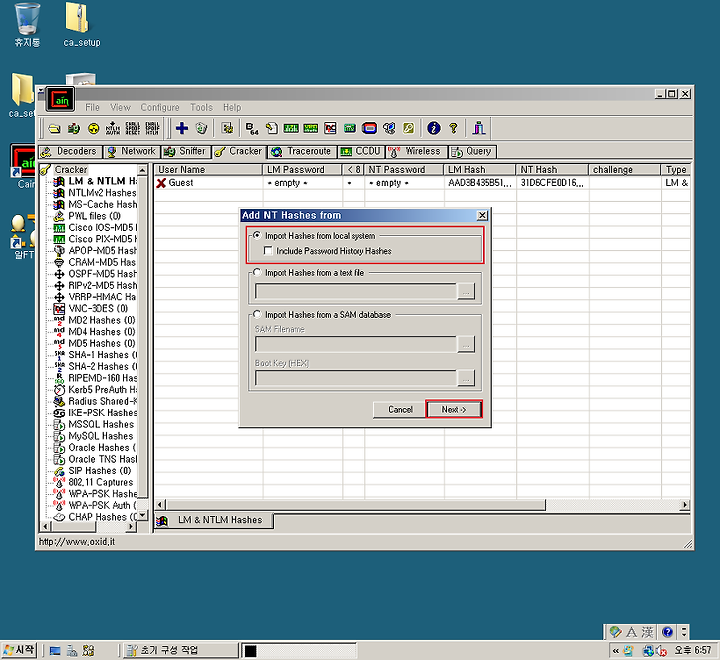
Task: Select the Guest row in hash table
Action: click(422, 183)
